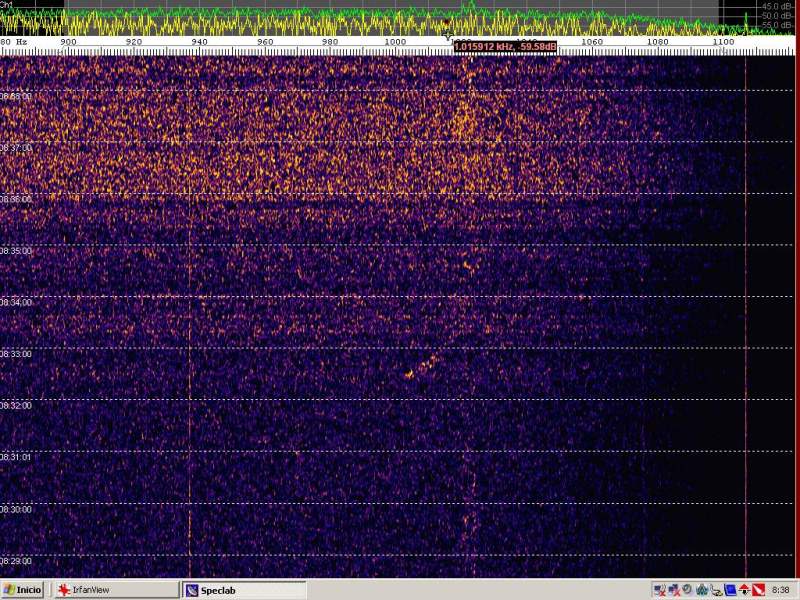Open the Inicio start menu

tap(22, 590)
